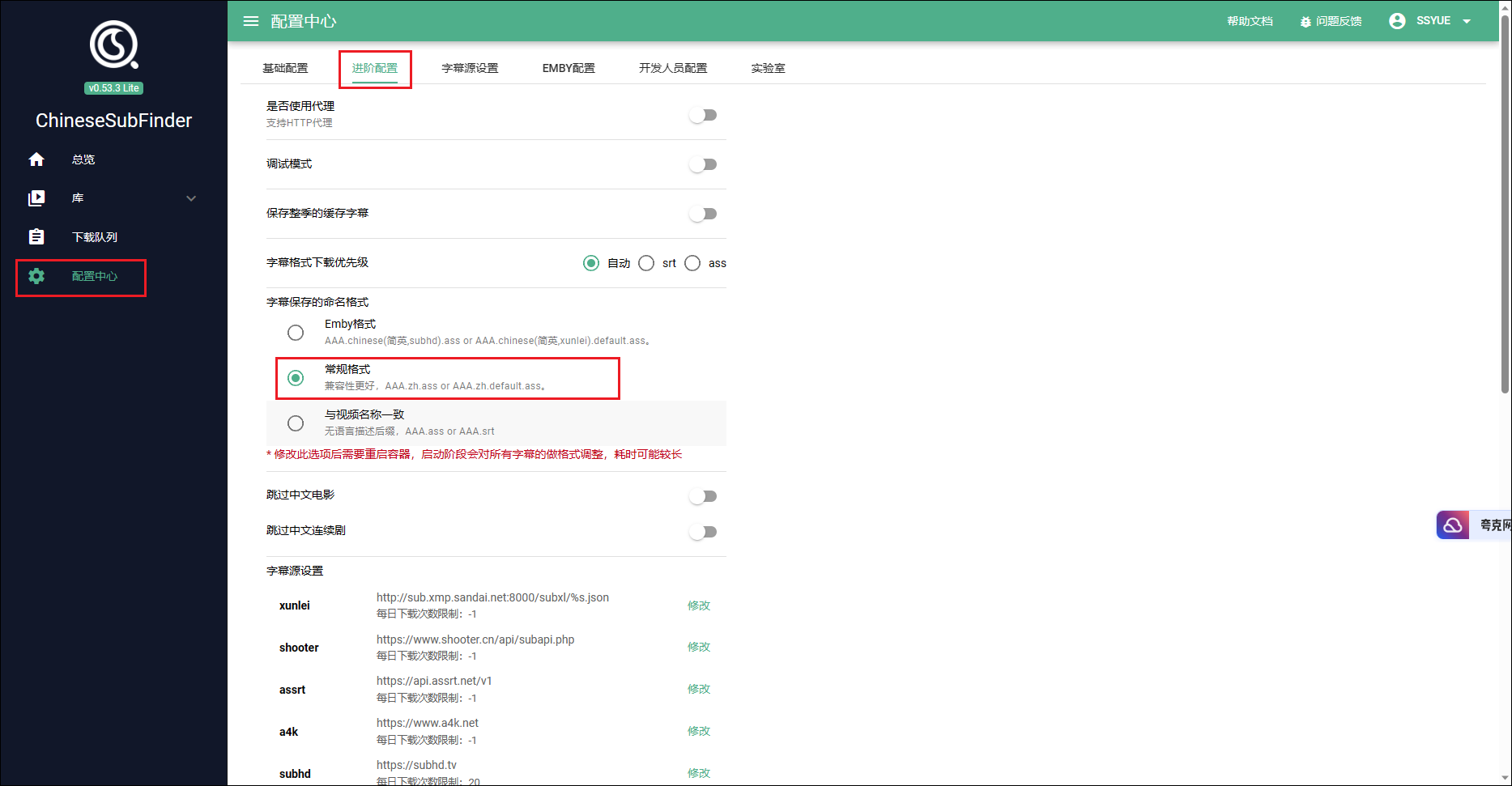Click the 问题反馈 bug icon

tap(1305, 22)
